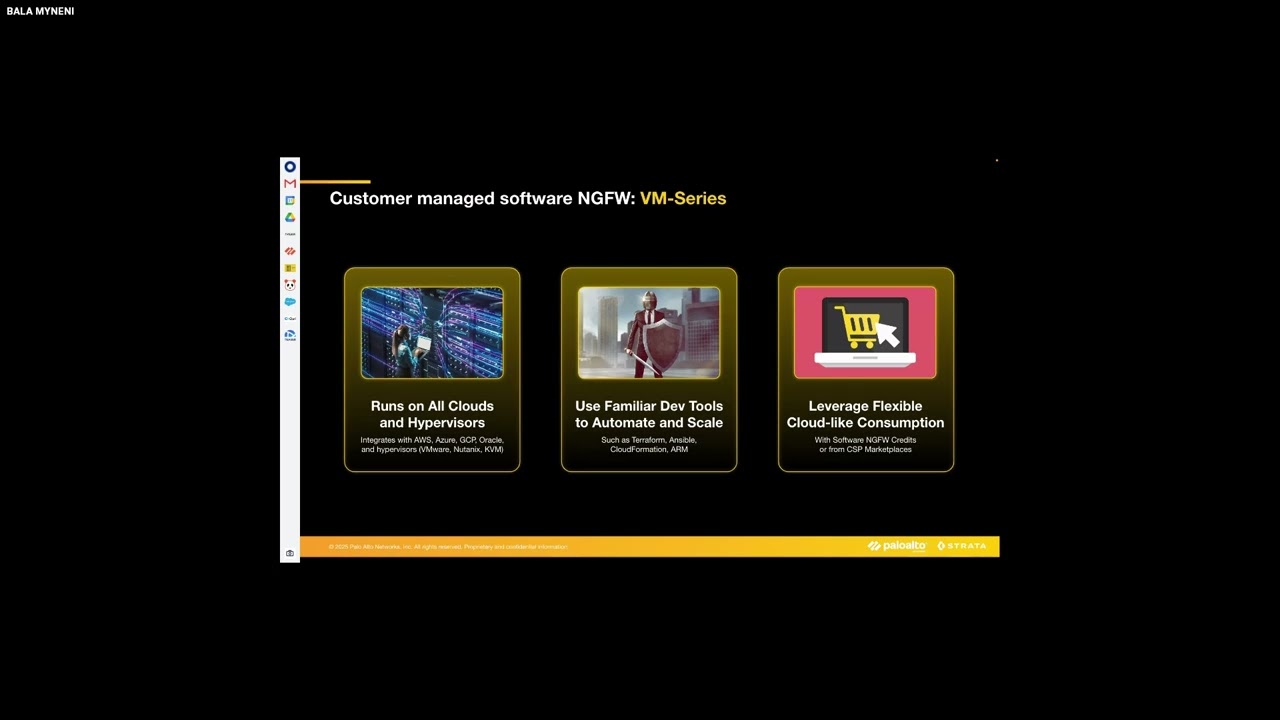Click the paloalto logo in footer
Image resolution: width=1280 pixels, height=720 pixels.
[897, 546]
